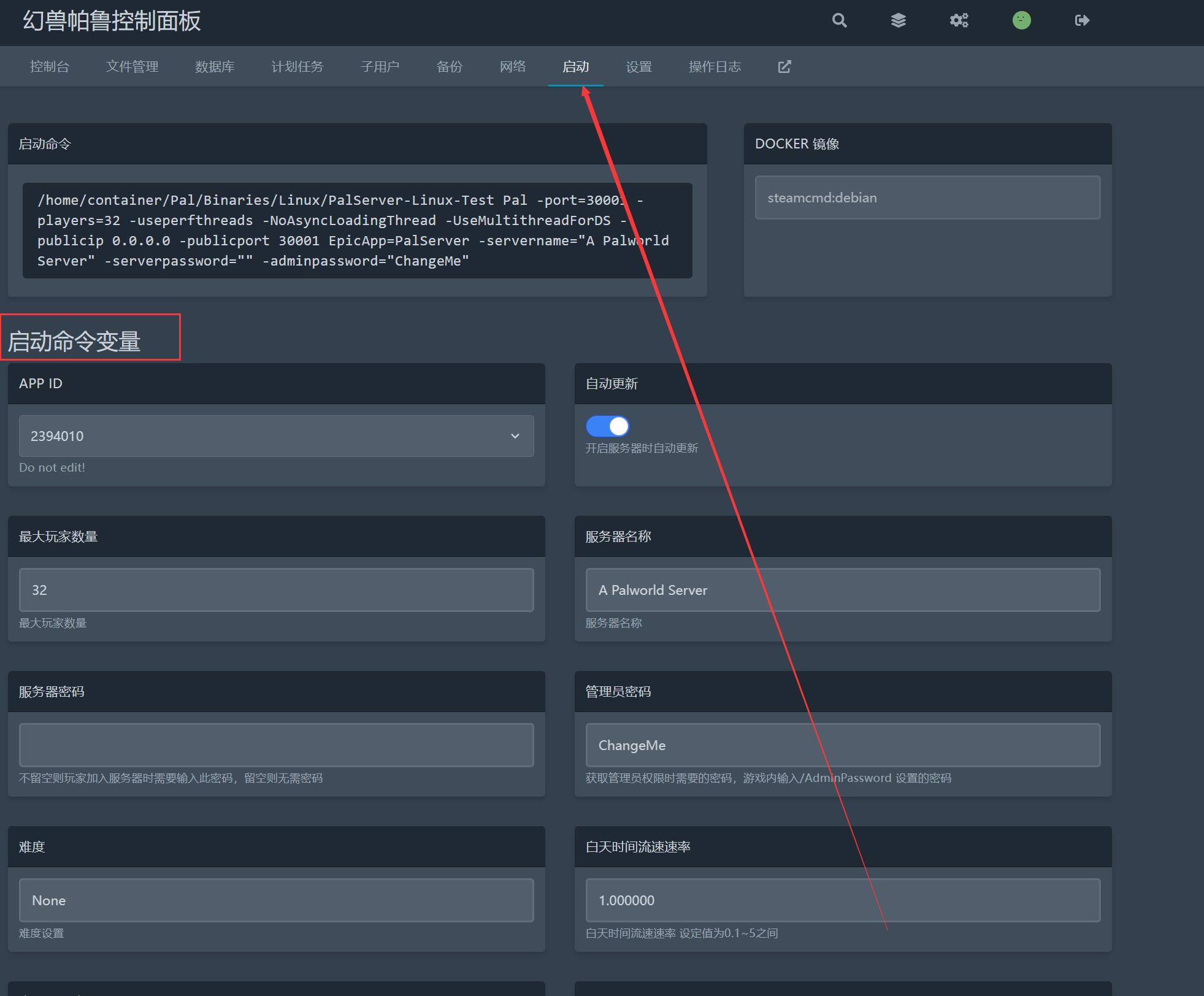Open the admin gears icon
The height and width of the screenshot is (996, 1204).
tap(959, 20)
